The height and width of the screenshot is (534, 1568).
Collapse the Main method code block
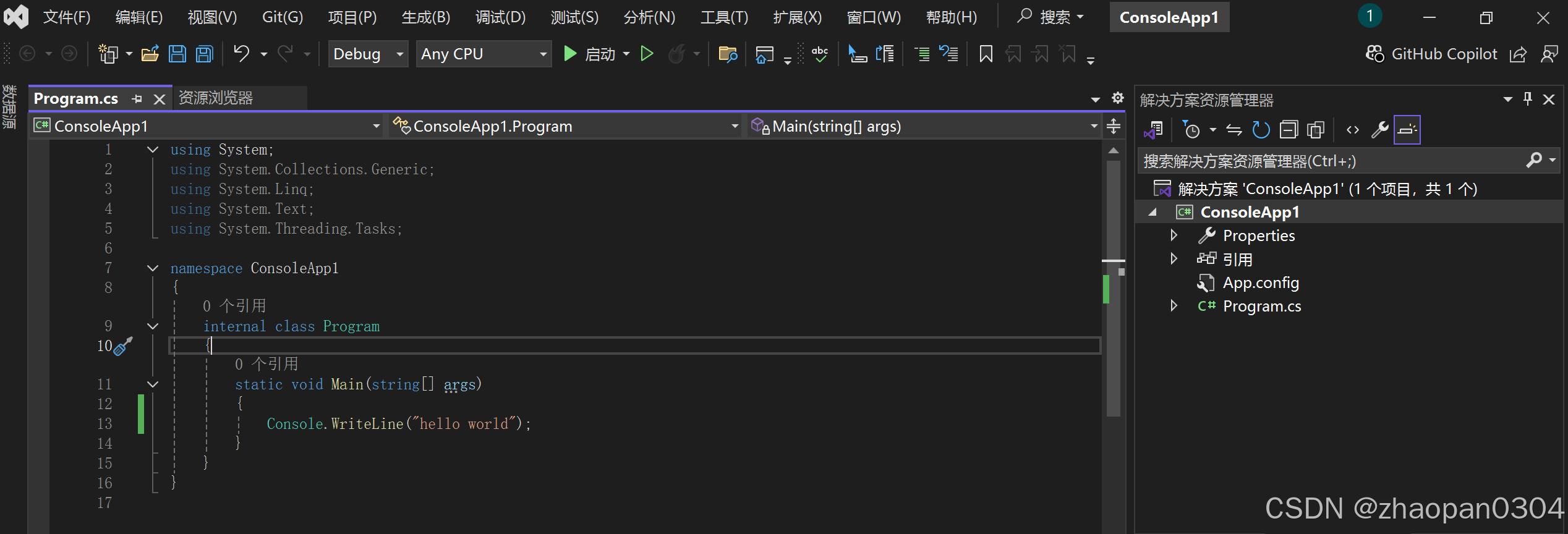[x=153, y=384]
